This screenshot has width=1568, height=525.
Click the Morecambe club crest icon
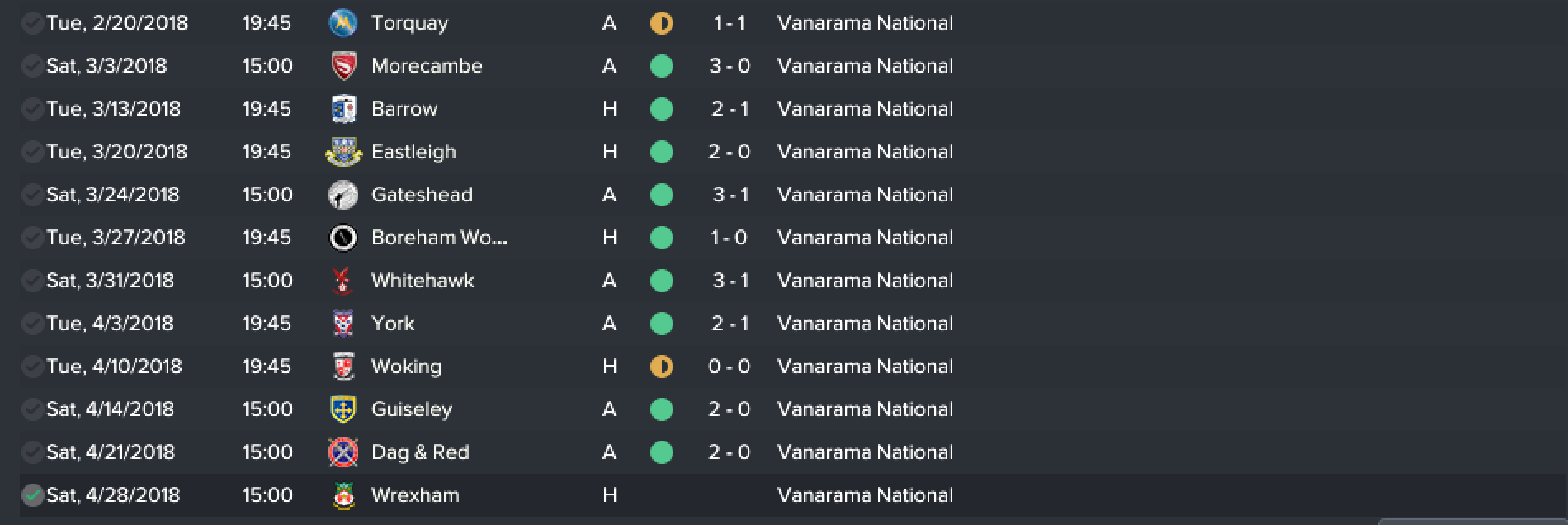(342, 66)
